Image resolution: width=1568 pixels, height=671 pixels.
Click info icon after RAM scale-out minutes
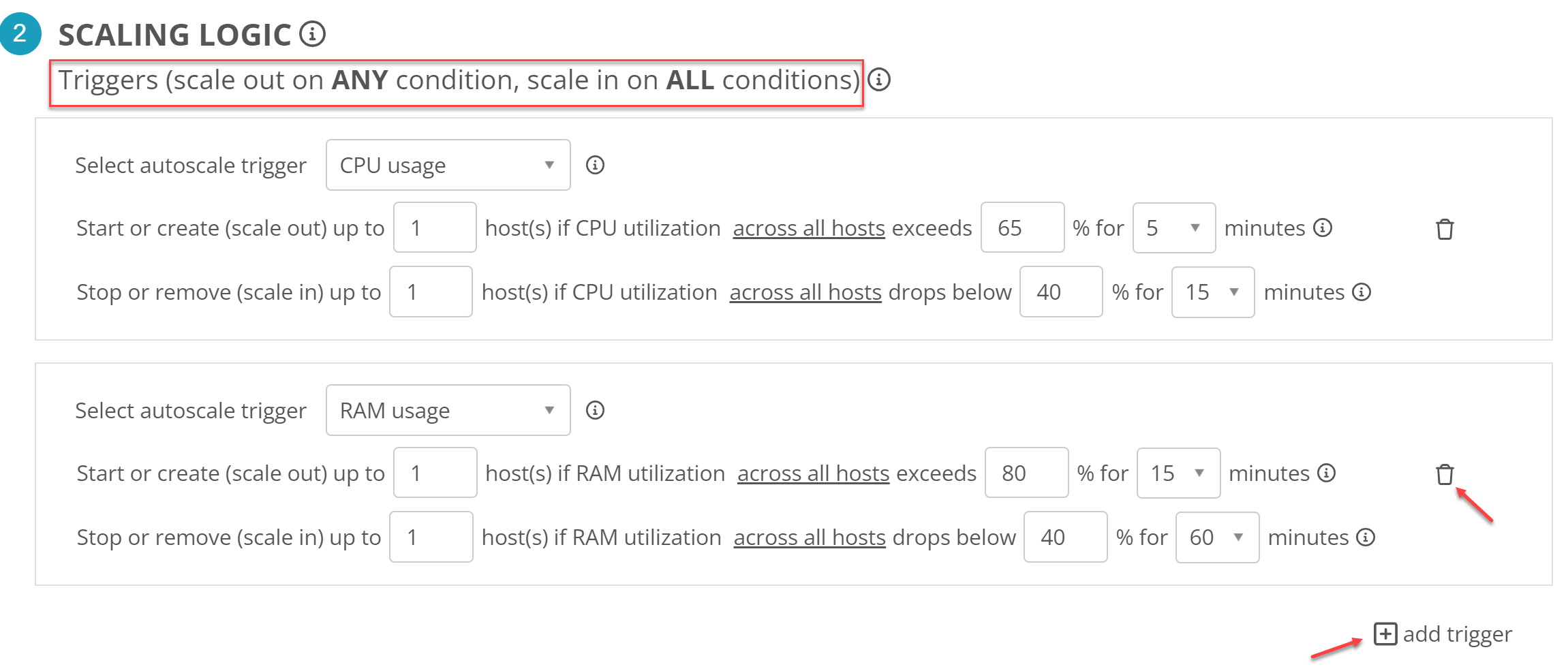pos(1326,473)
